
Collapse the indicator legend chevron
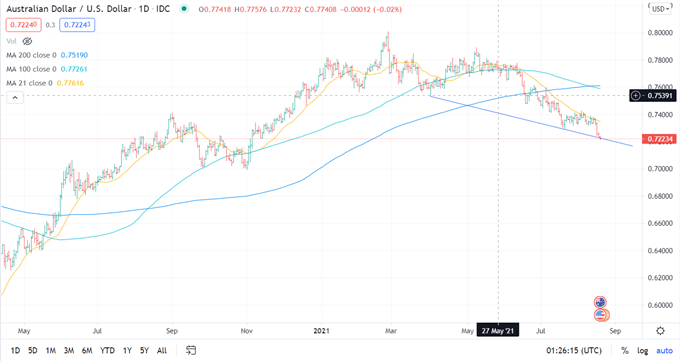[x=15, y=98]
